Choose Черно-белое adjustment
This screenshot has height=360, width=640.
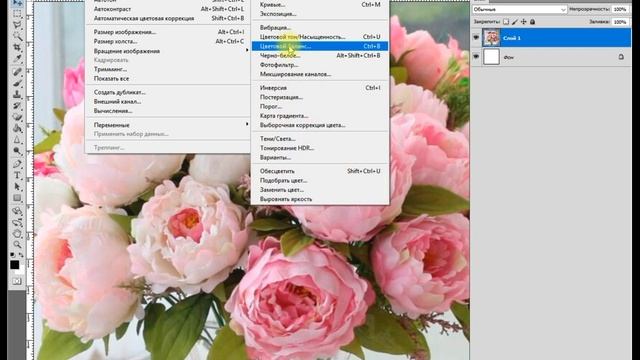coord(320,56)
